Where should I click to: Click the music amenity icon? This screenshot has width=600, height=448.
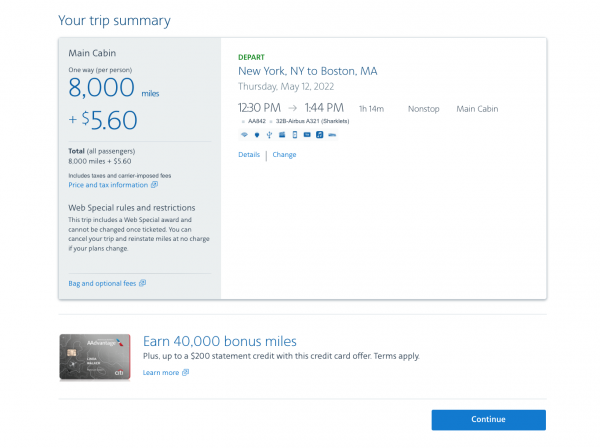pyautogui.click(x=319, y=134)
